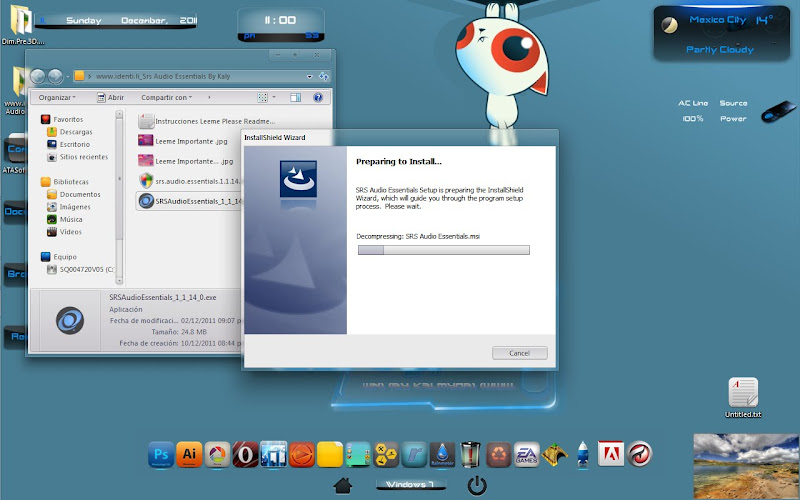Open the red battery trash can dock icon
800x500 pixels.
[x=470, y=454]
